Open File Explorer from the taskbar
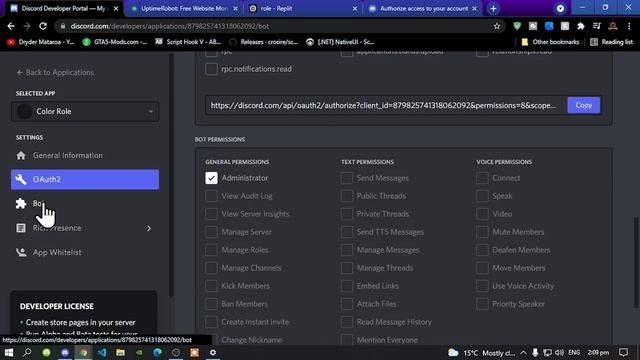Screen dimensions: 640x360 (120, 352)
